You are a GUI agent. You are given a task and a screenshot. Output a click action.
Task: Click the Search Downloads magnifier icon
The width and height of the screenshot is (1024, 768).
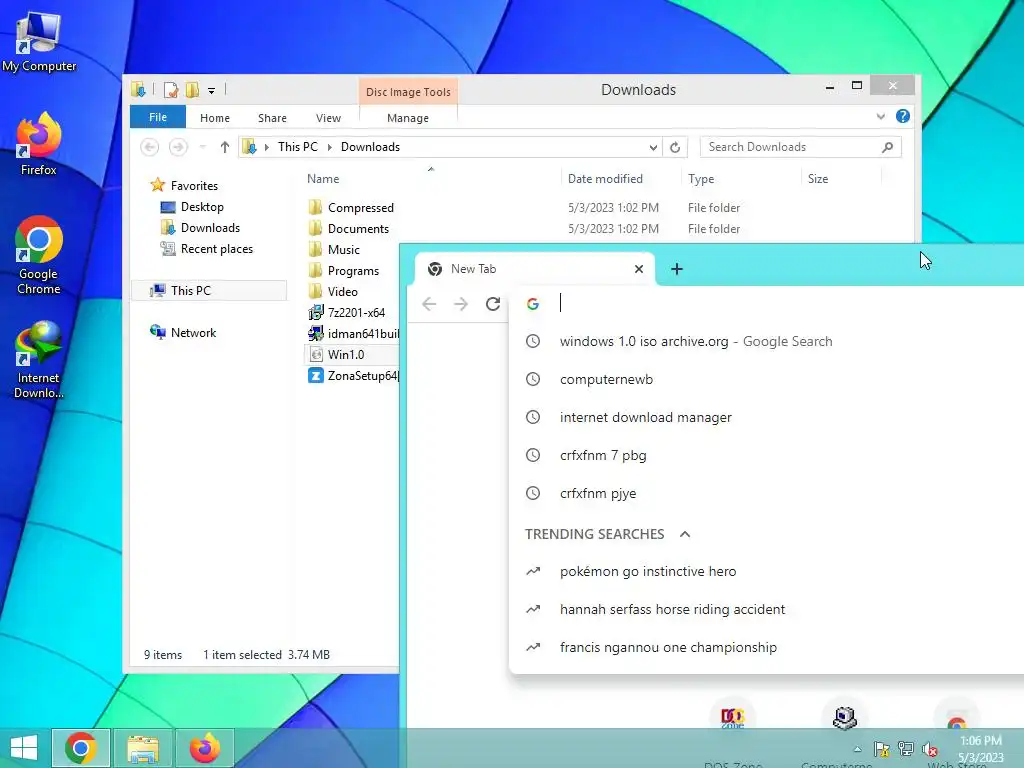(887, 147)
